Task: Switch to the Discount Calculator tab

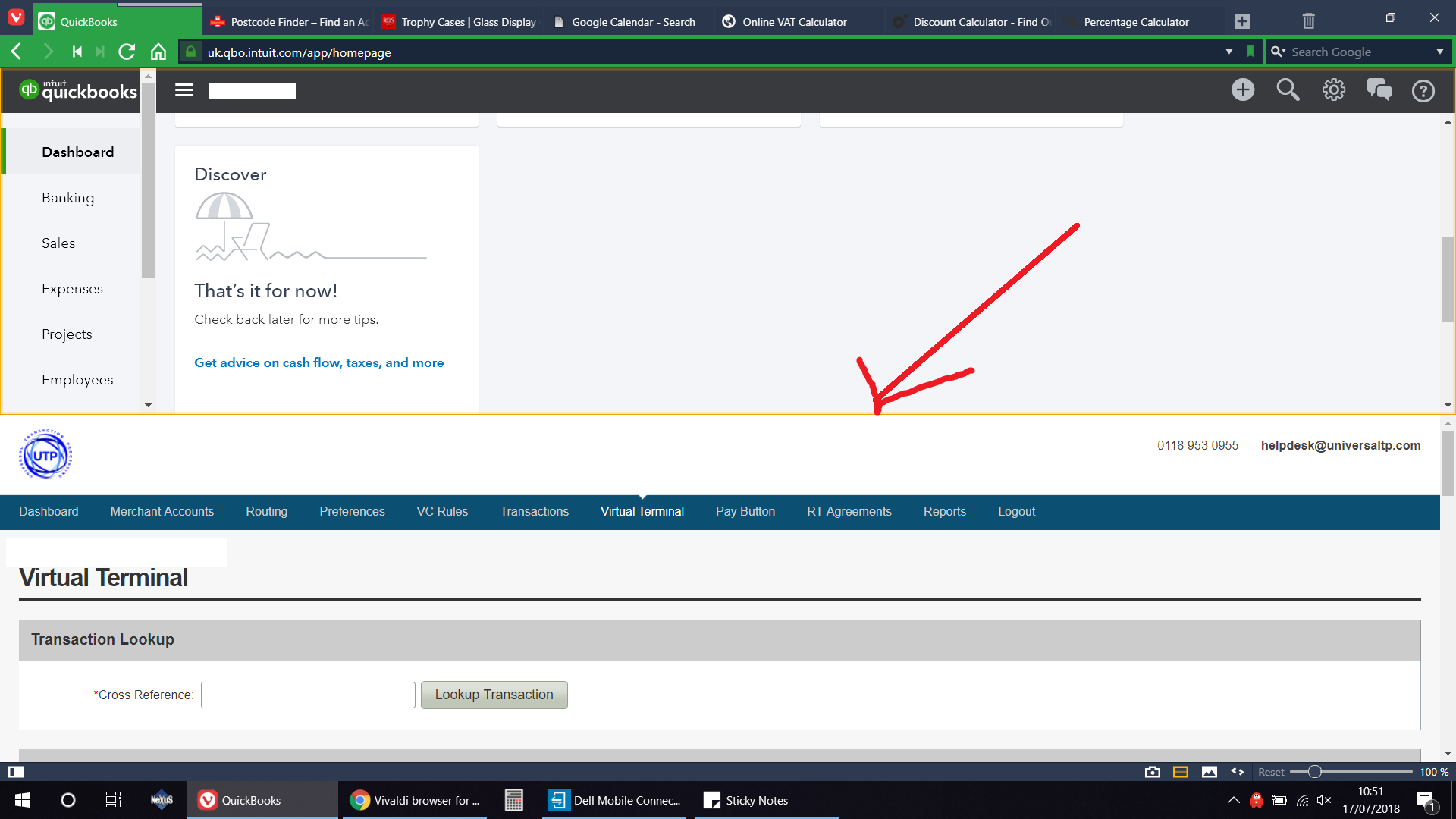Action: coord(971,22)
